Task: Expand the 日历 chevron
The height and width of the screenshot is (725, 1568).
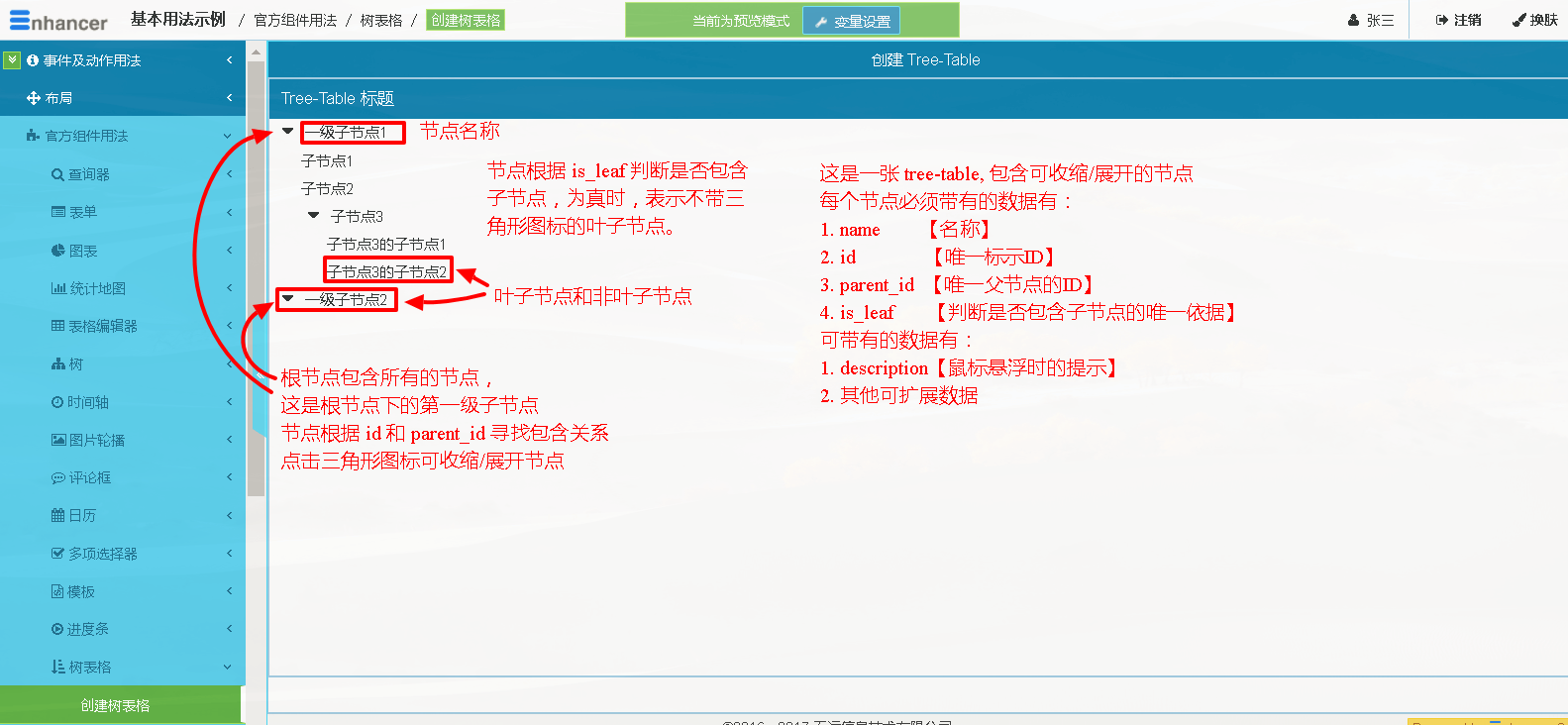Action: pos(229,515)
